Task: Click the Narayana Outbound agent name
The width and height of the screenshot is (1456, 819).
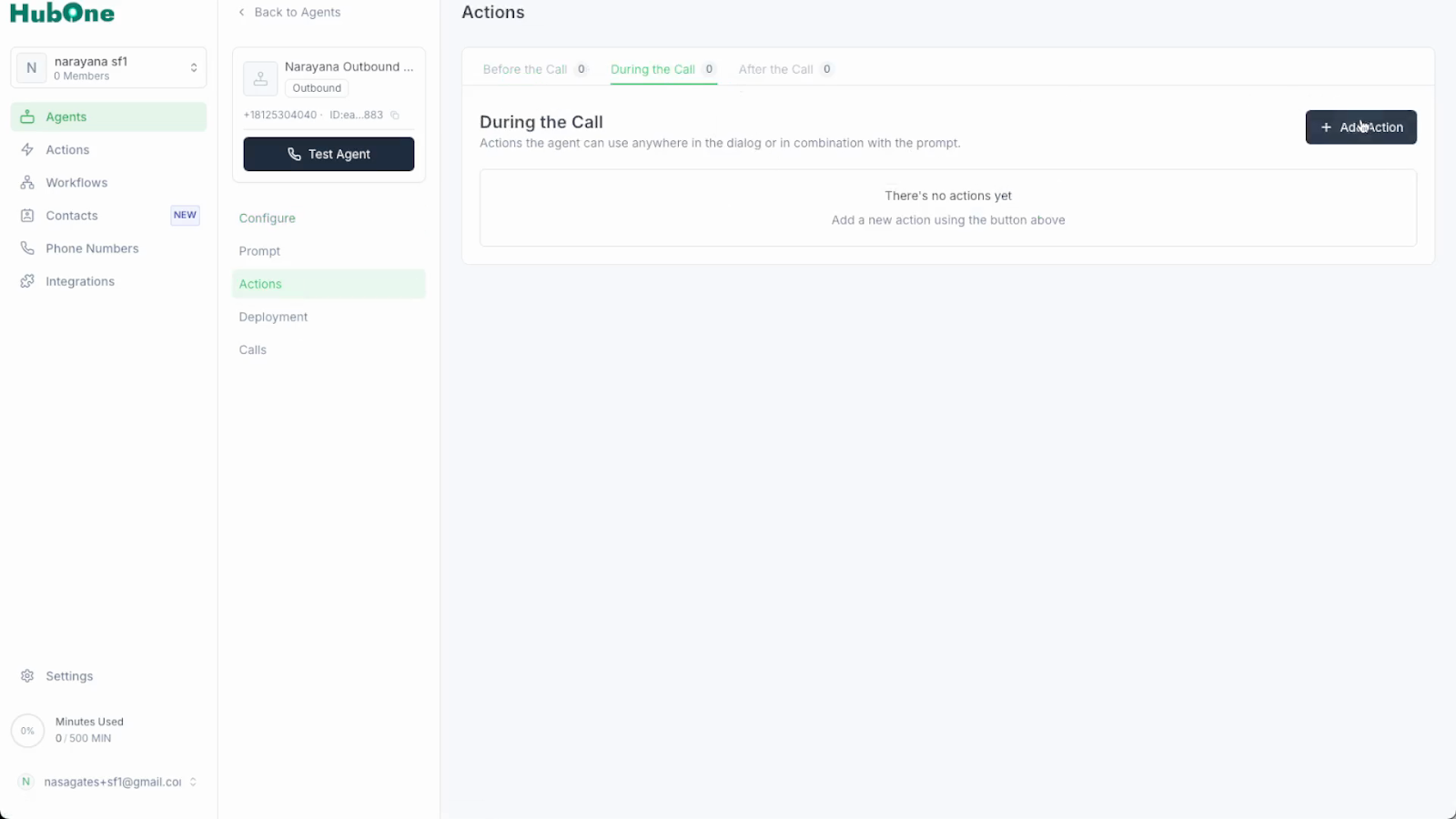Action: click(x=349, y=66)
